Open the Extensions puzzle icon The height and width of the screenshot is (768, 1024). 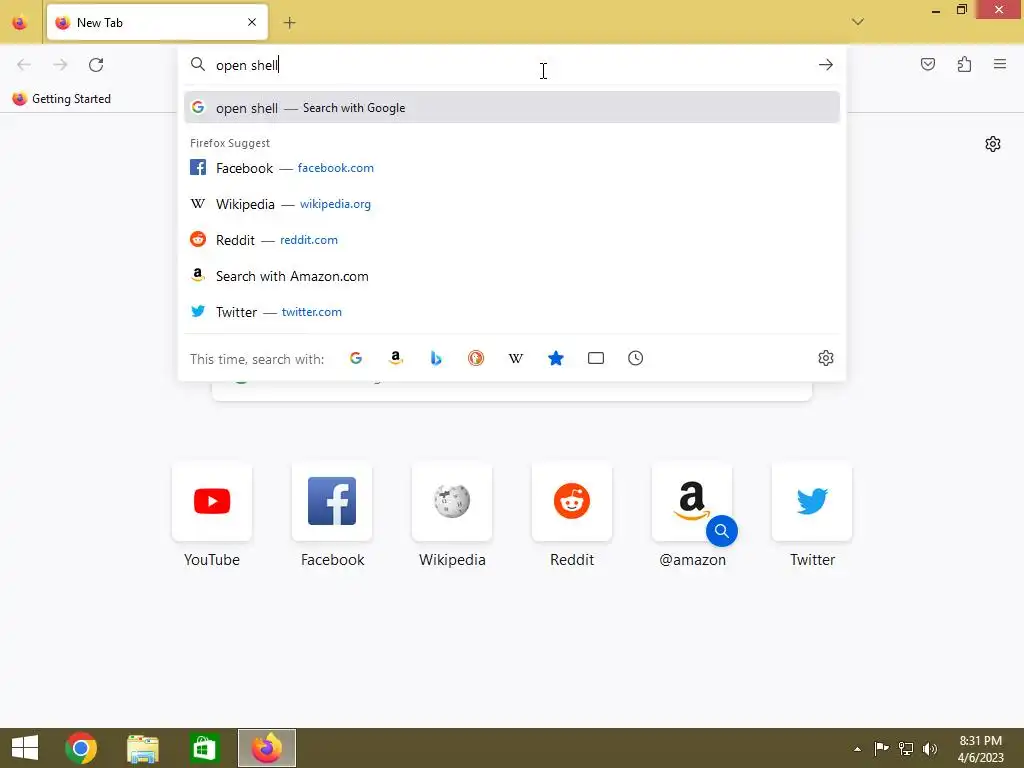point(964,64)
